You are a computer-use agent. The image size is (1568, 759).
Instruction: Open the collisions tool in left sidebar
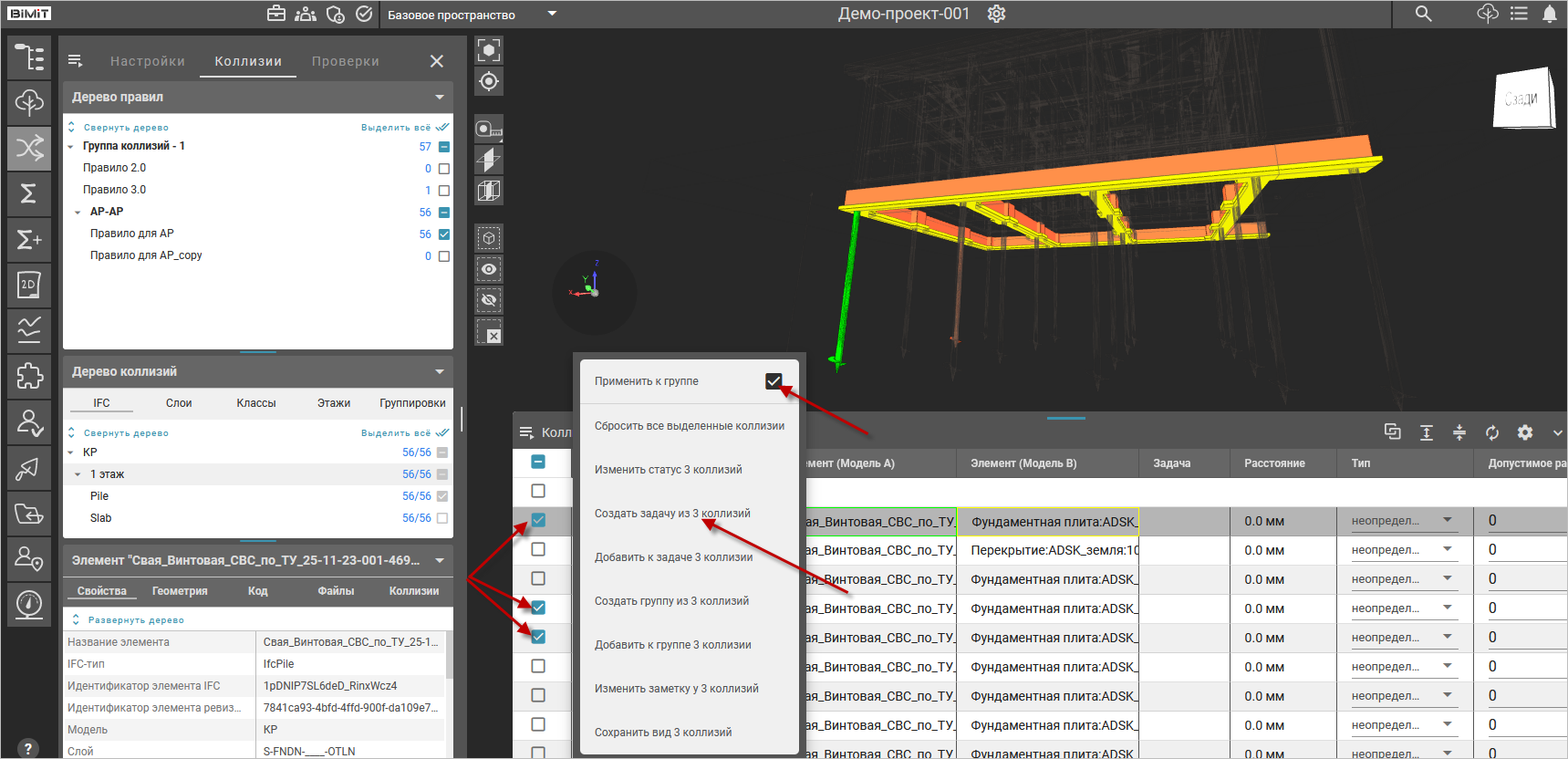(x=29, y=148)
